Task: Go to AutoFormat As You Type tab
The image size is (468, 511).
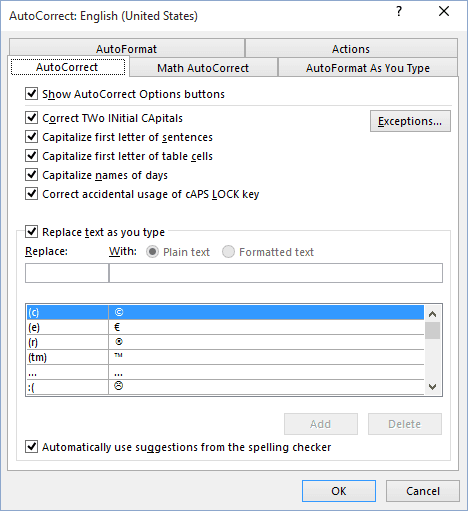Action: (368, 68)
